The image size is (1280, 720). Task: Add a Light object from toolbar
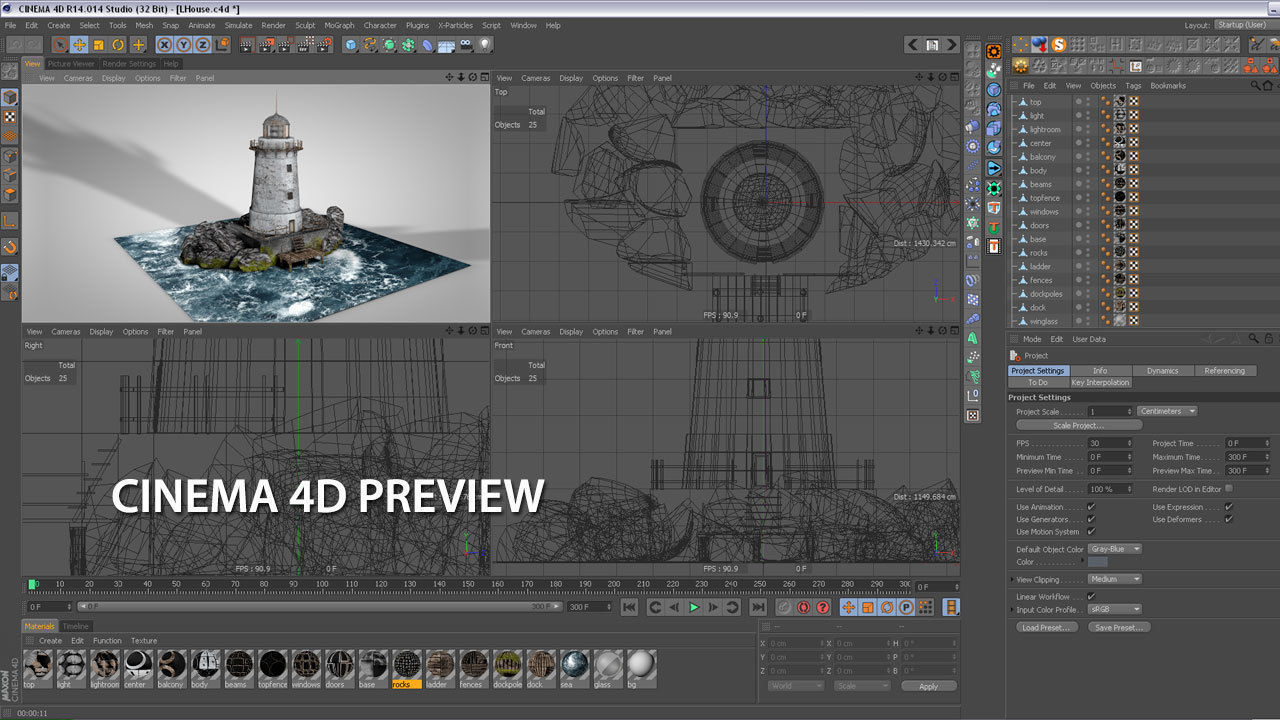485,45
